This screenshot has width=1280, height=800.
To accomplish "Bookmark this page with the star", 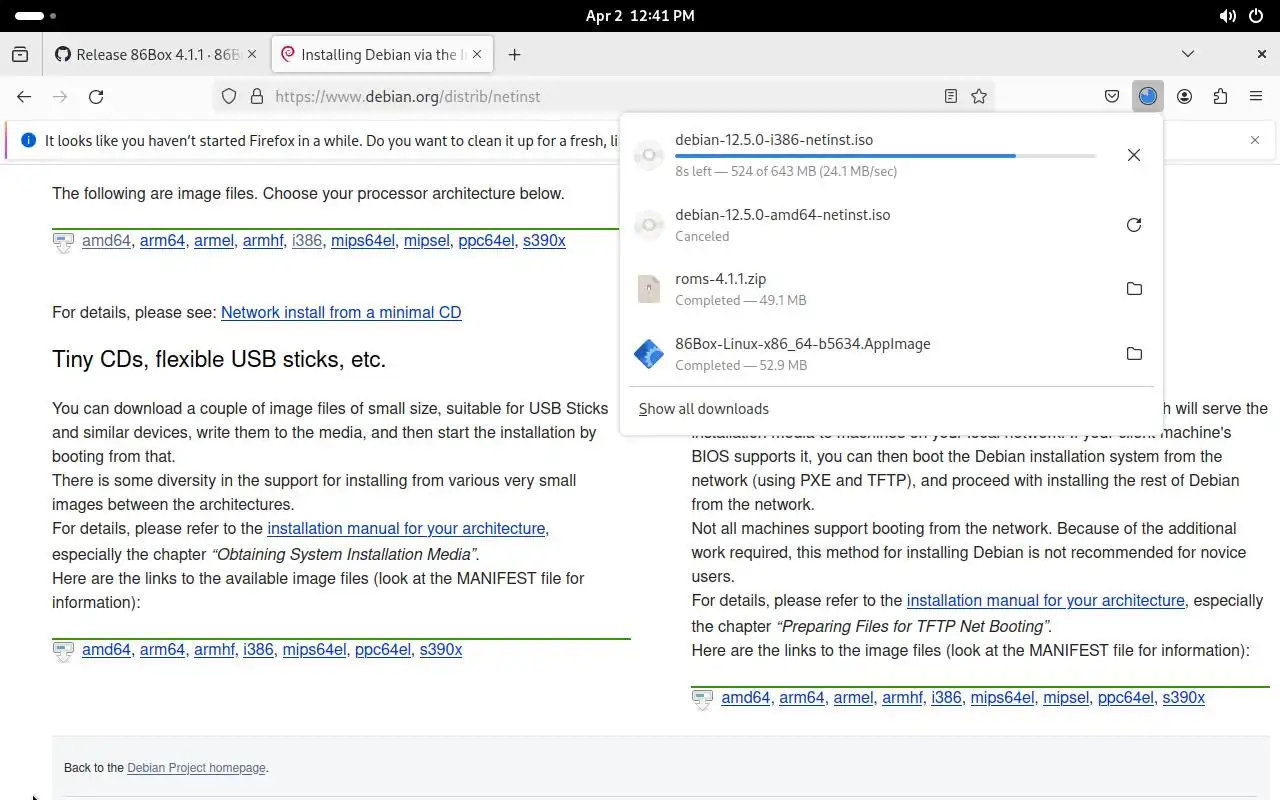I will pyautogui.click(x=979, y=97).
